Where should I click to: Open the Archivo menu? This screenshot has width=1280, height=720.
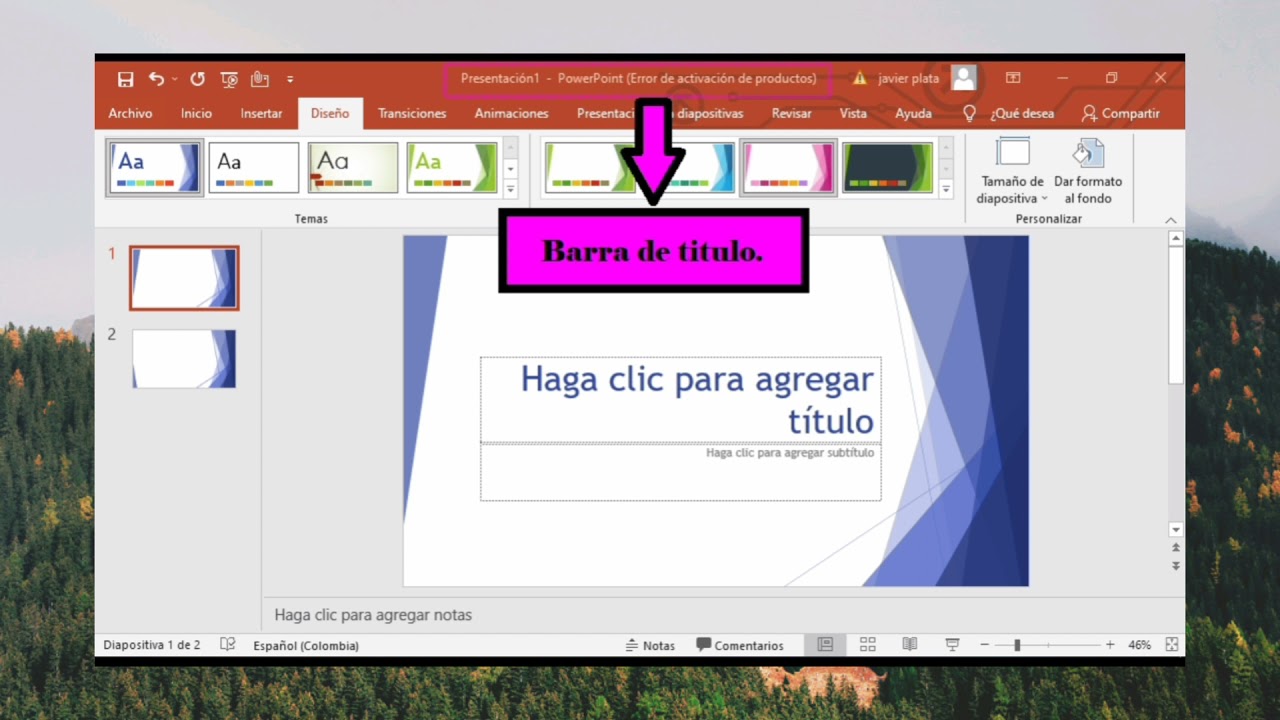[130, 113]
